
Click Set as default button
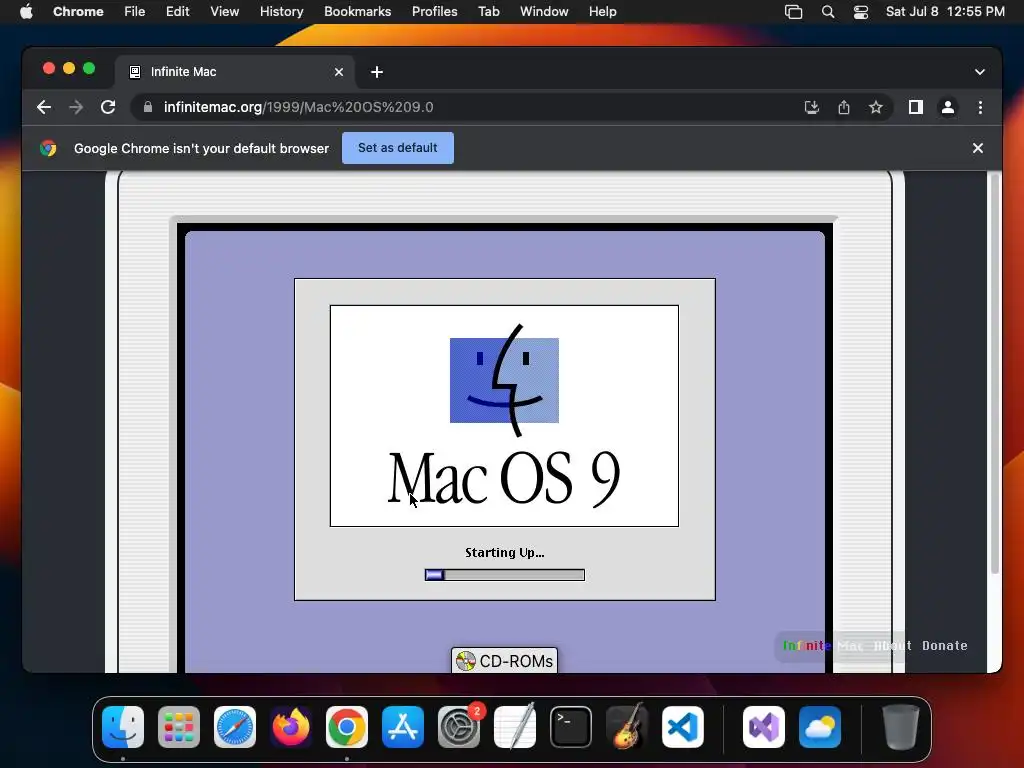[x=398, y=148]
